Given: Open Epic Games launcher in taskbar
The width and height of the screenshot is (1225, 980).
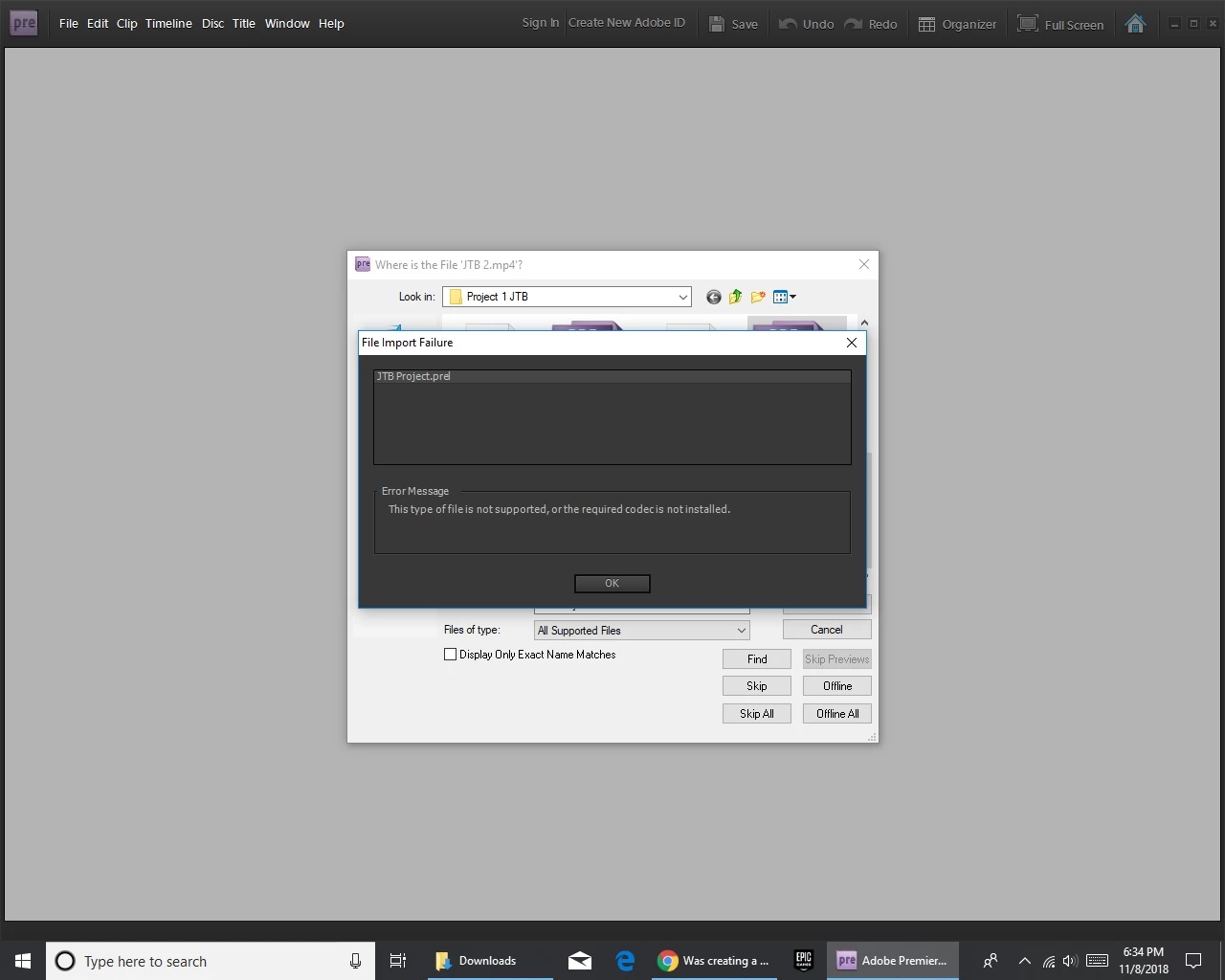Looking at the screenshot, I should coord(804,961).
